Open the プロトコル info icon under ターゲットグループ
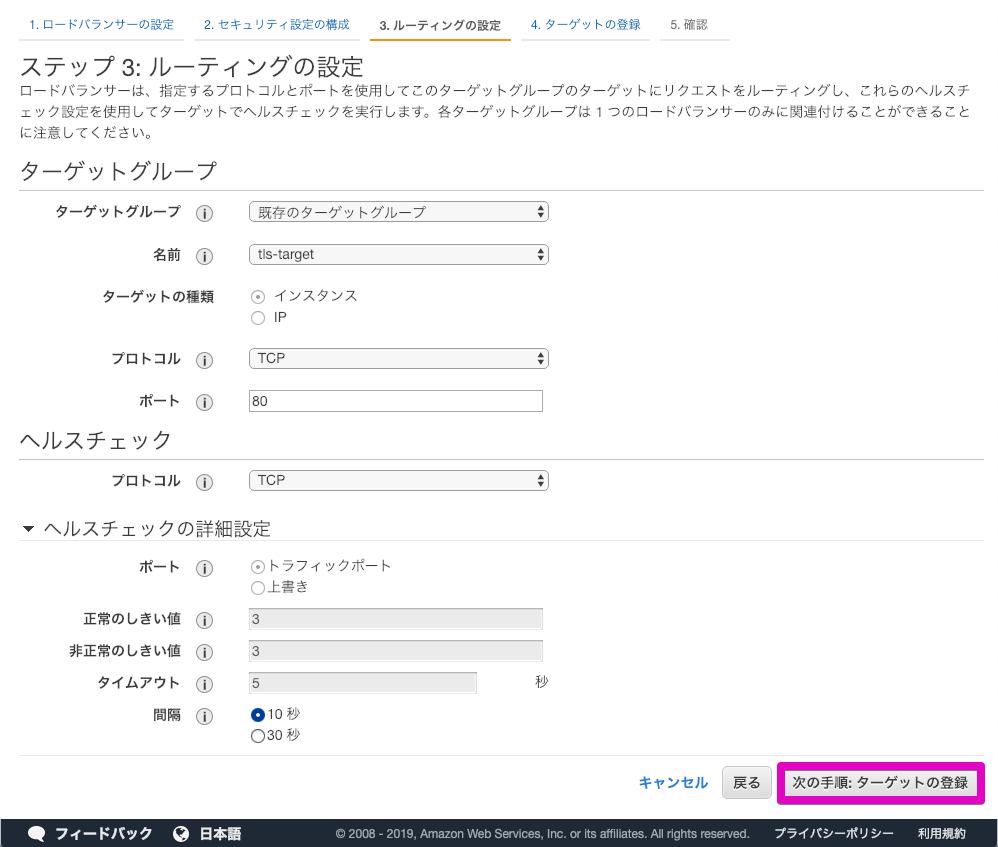998x847 pixels. [x=205, y=358]
